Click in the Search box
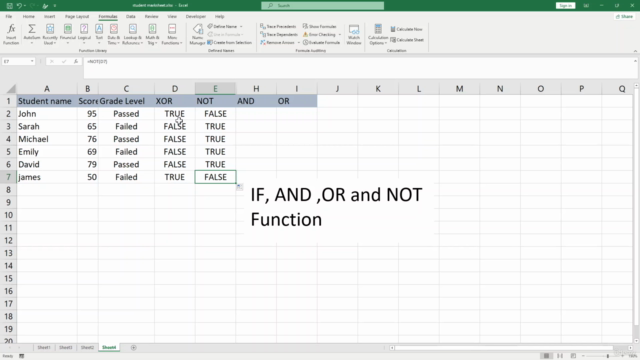 322,6
